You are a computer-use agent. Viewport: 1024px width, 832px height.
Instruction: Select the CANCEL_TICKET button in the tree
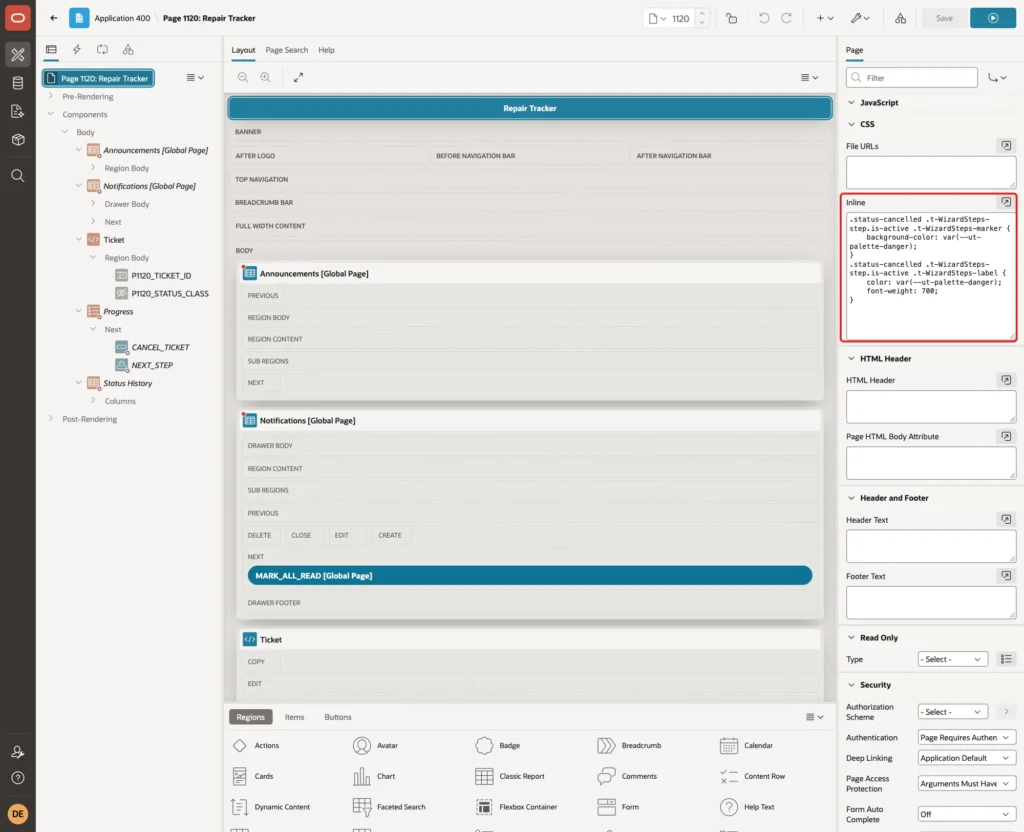pyautogui.click(x=160, y=347)
